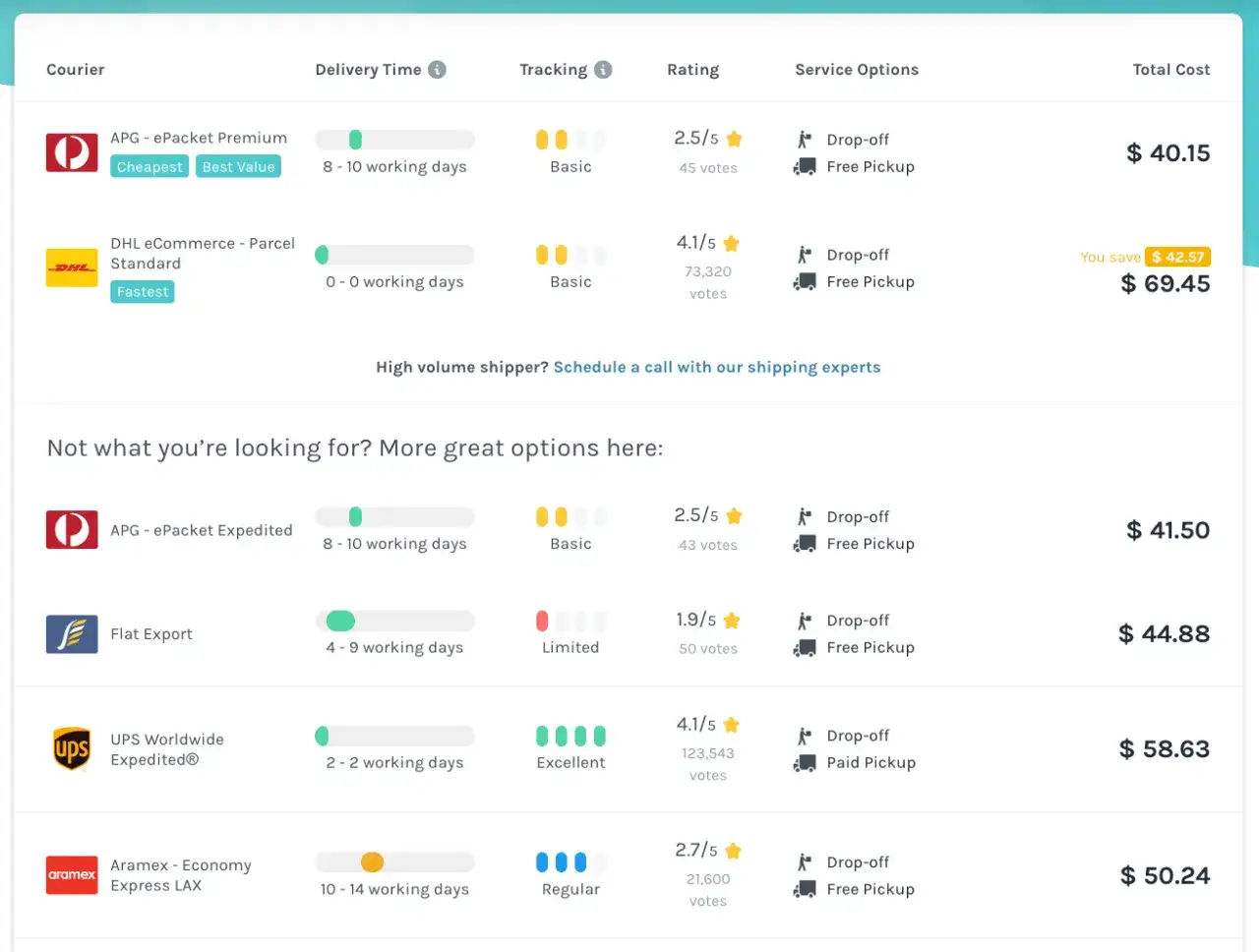Screen dimensions: 1259x952
Task: Select the Fastest tag on DHL eCommerce
Action: 143,292
